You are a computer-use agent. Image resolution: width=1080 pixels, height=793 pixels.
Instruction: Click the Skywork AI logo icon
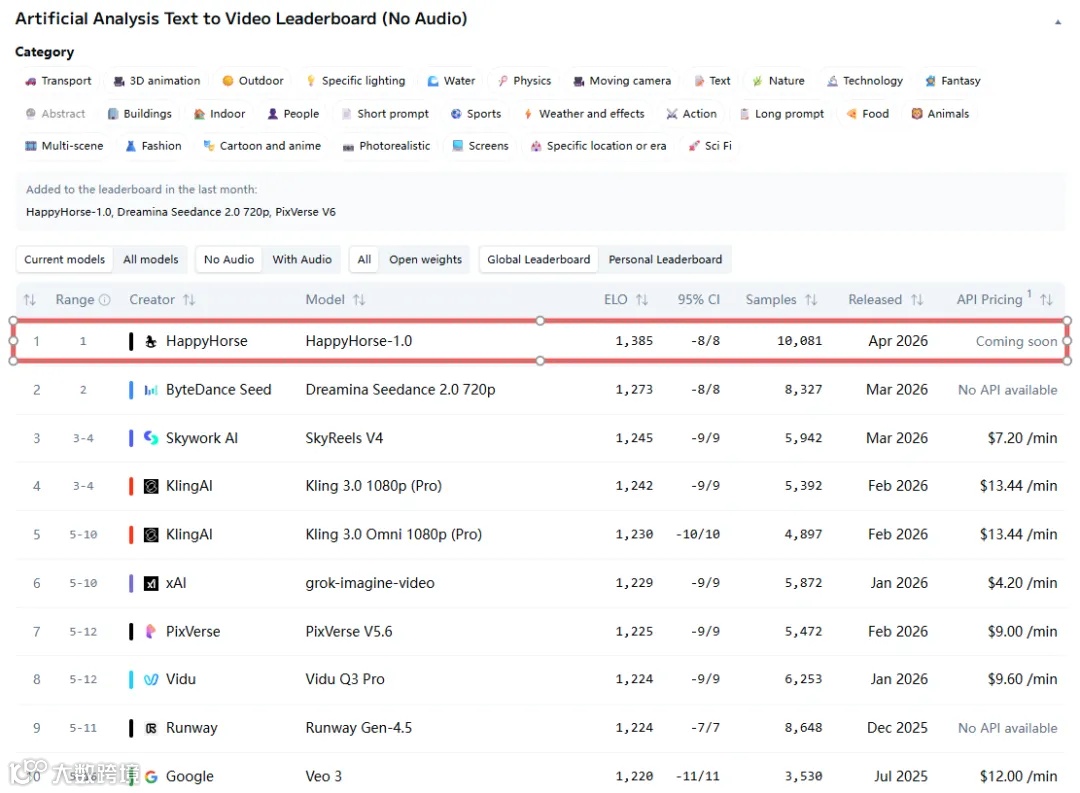[x=151, y=438]
